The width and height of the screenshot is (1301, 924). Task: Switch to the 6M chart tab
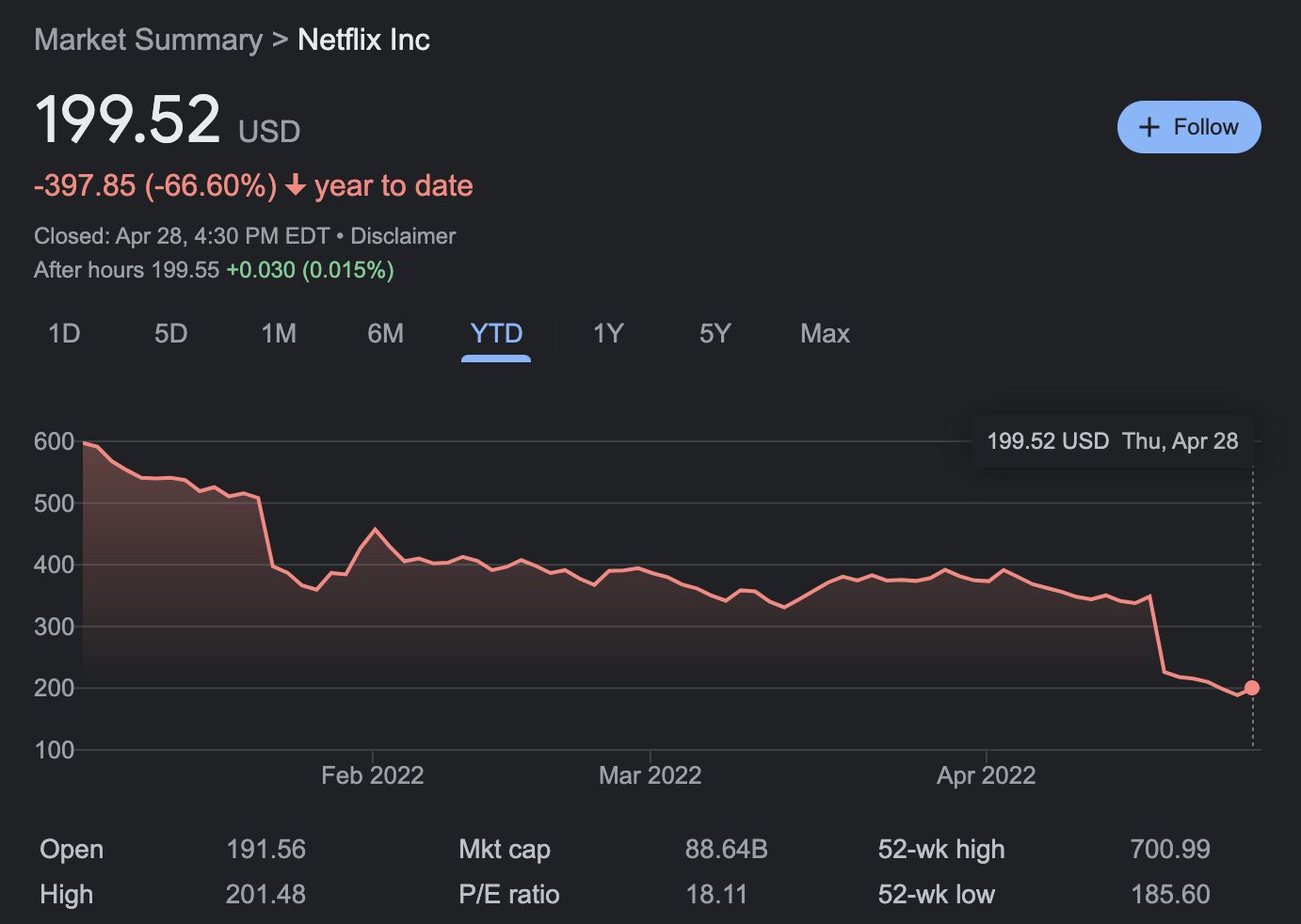click(x=385, y=334)
